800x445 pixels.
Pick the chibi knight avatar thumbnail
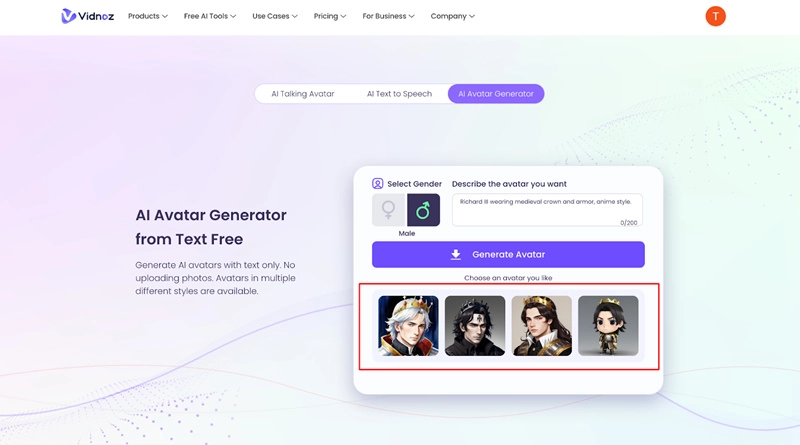pyautogui.click(x=608, y=326)
